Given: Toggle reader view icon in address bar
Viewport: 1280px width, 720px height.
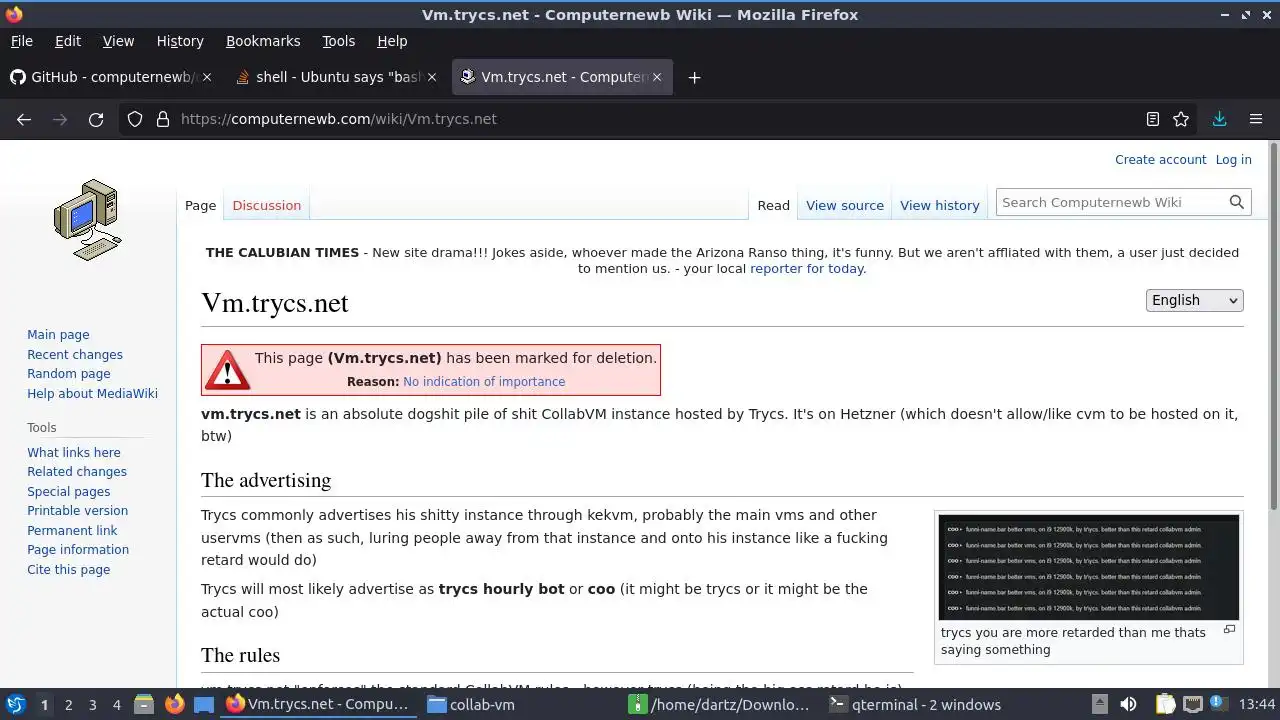Looking at the screenshot, I should pos(1153,119).
